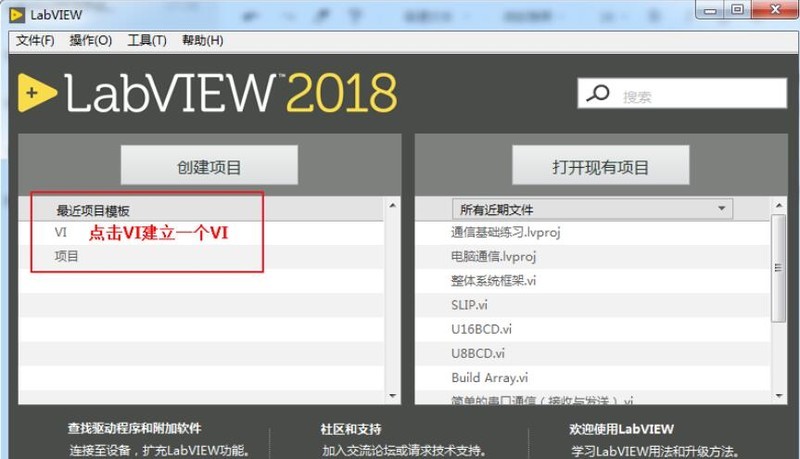Minimize the LabVIEW window
Screen dimensions: 800x459
pos(710,10)
